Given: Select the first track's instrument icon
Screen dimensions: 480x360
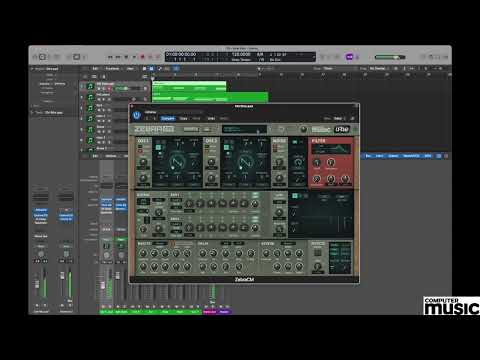Looking at the screenshot, I should [90, 86].
